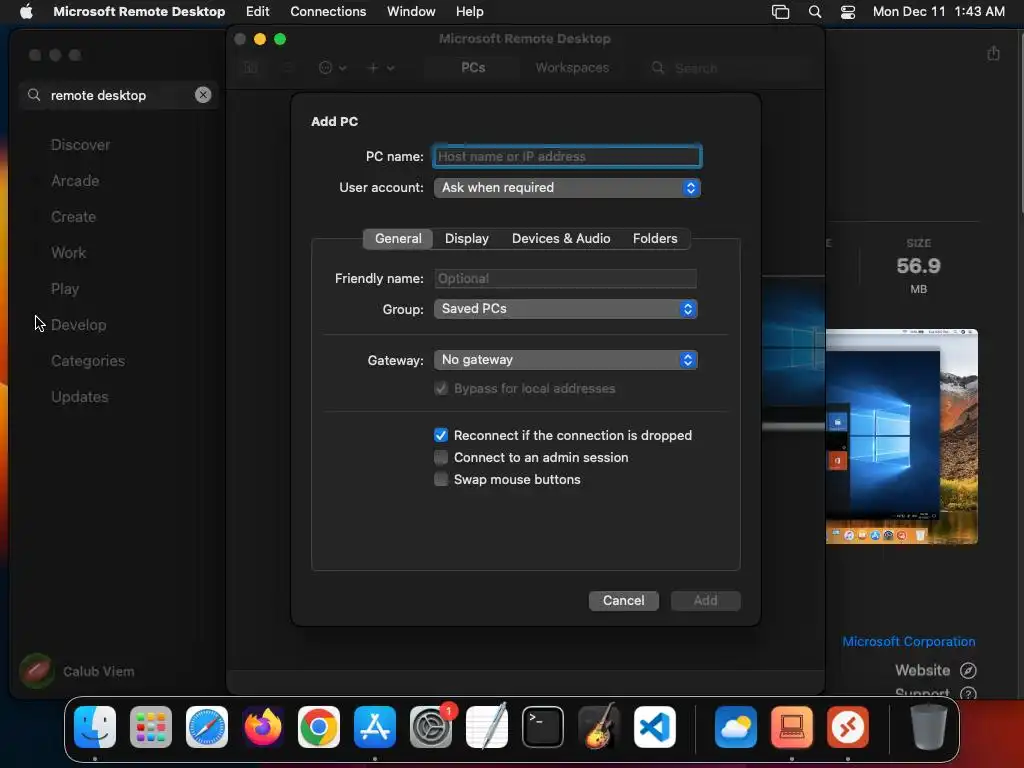This screenshot has width=1024, height=768.
Task: Open the Connections menu
Action: pyautogui.click(x=328, y=11)
